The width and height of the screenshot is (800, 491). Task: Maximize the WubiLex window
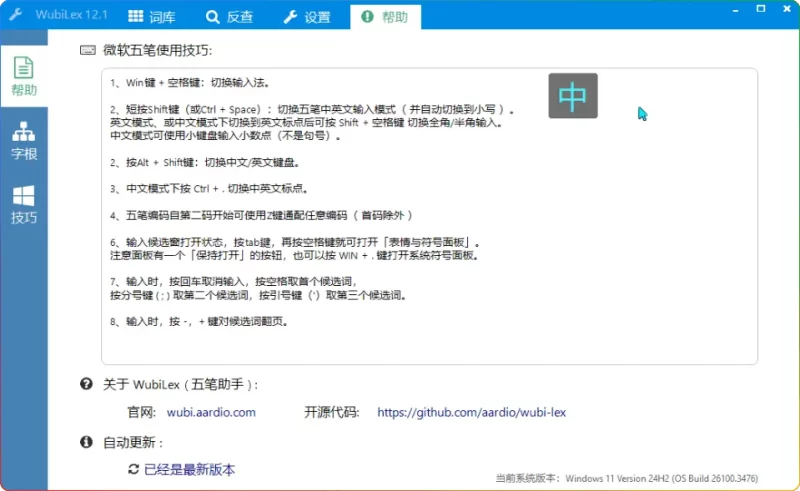[x=761, y=9]
